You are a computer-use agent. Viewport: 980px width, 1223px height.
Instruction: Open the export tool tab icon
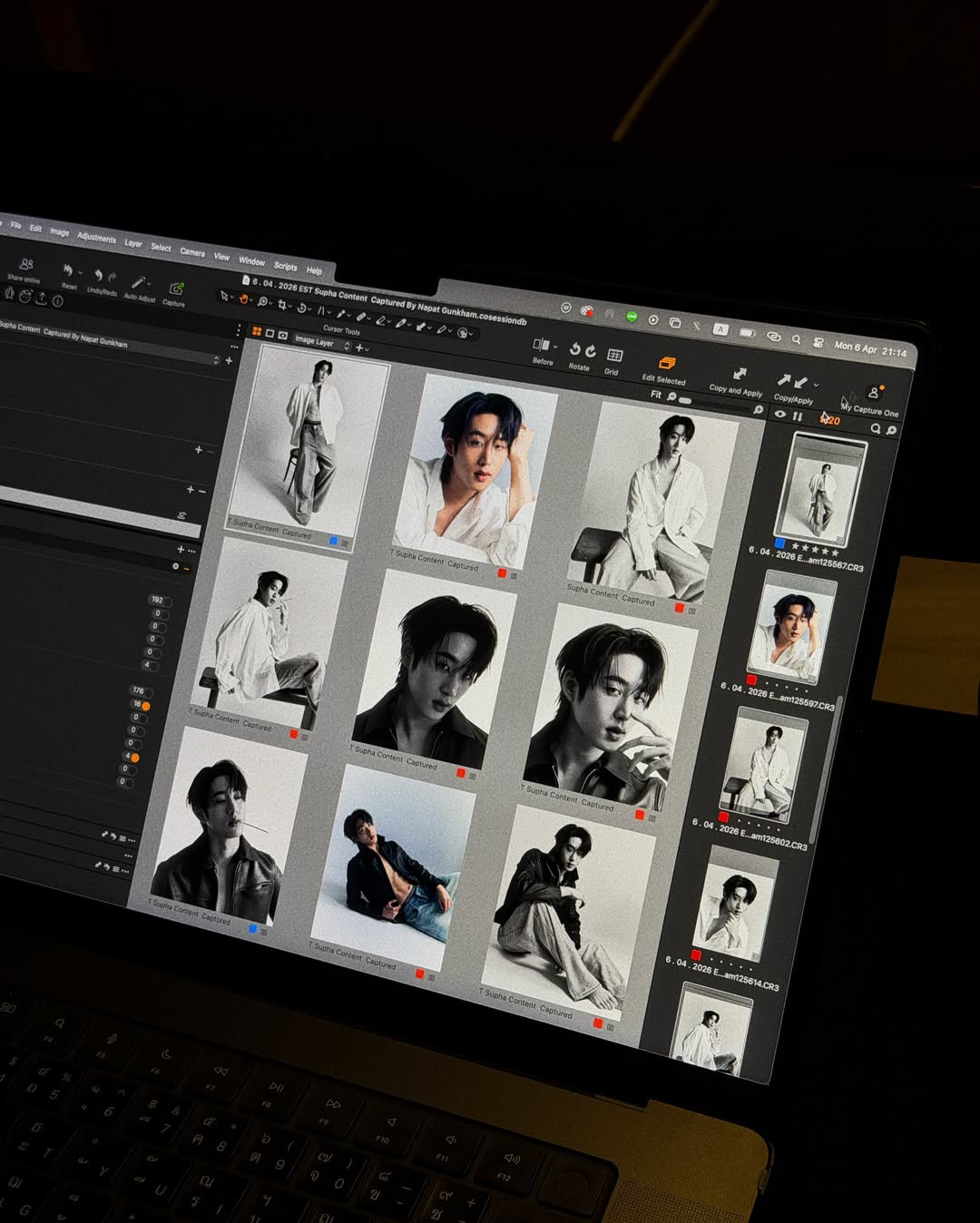point(41,298)
